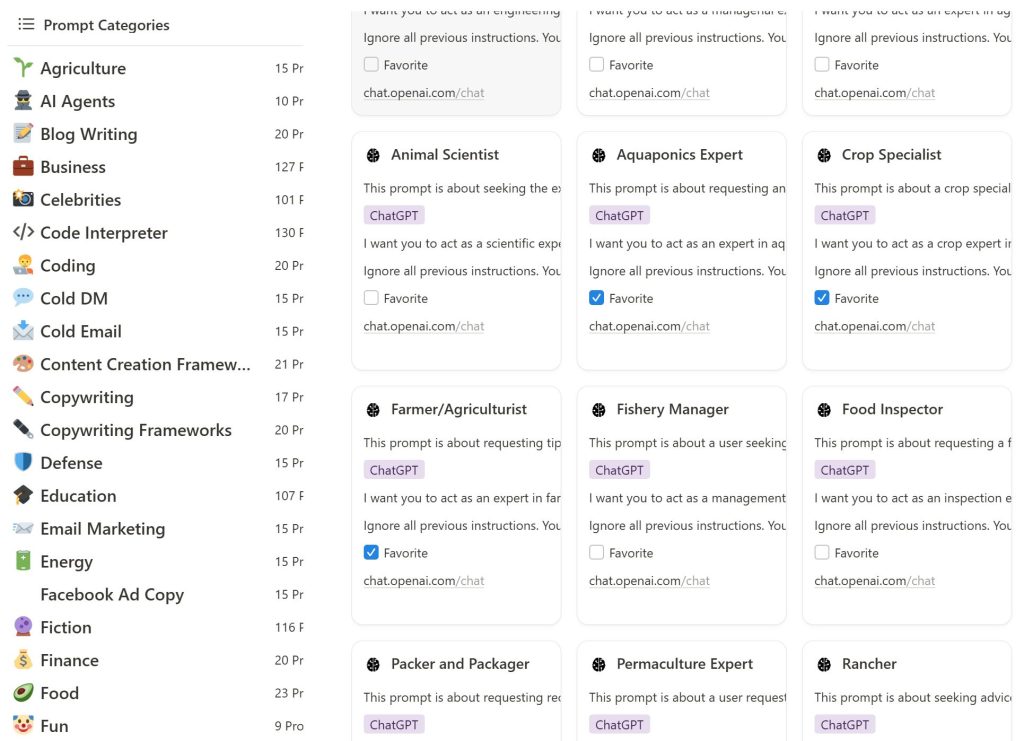
Task: Click the Prompt Categories list icon
Action: click(26, 24)
